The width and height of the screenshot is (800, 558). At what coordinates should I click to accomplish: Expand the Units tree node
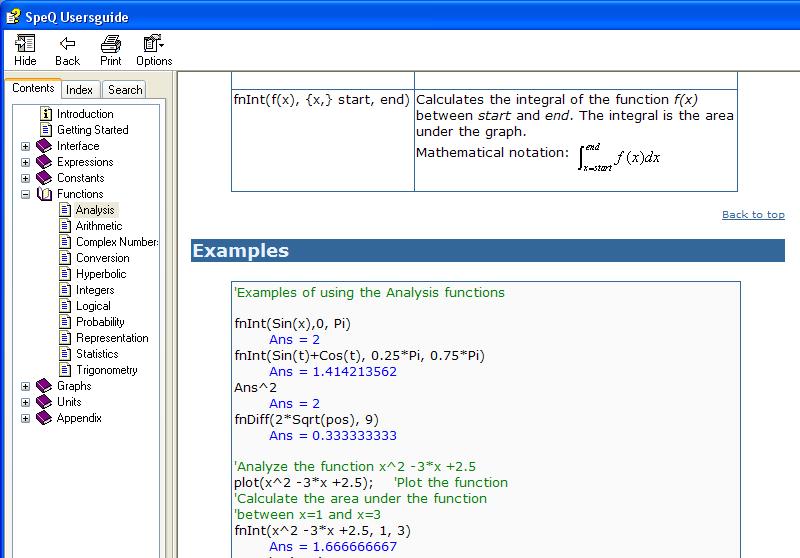[x=26, y=402]
